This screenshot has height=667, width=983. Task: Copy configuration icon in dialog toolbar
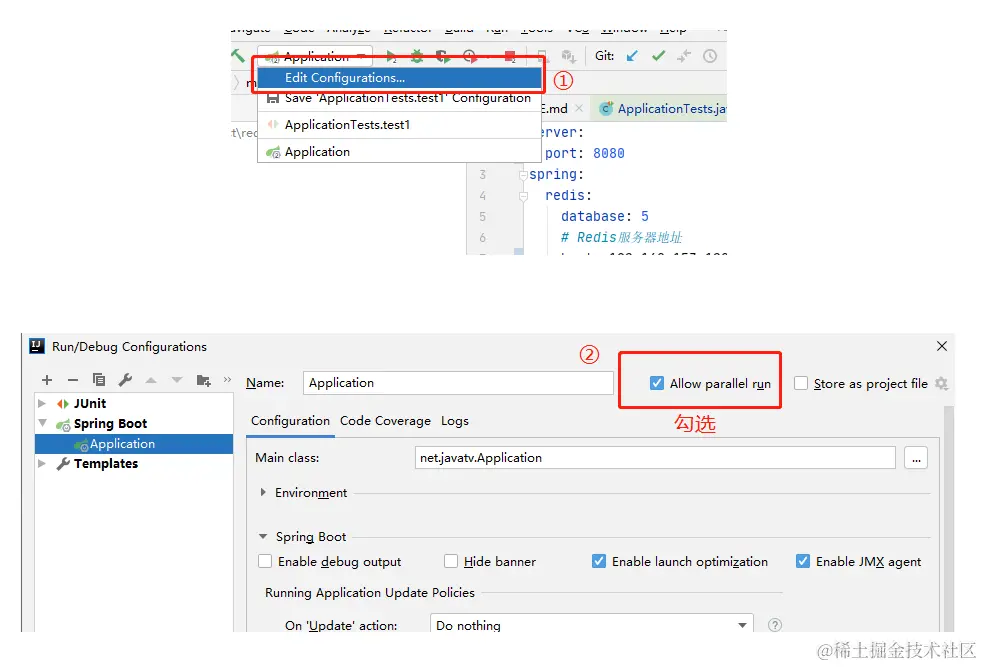pyautogui.click(x=98, y=380)
